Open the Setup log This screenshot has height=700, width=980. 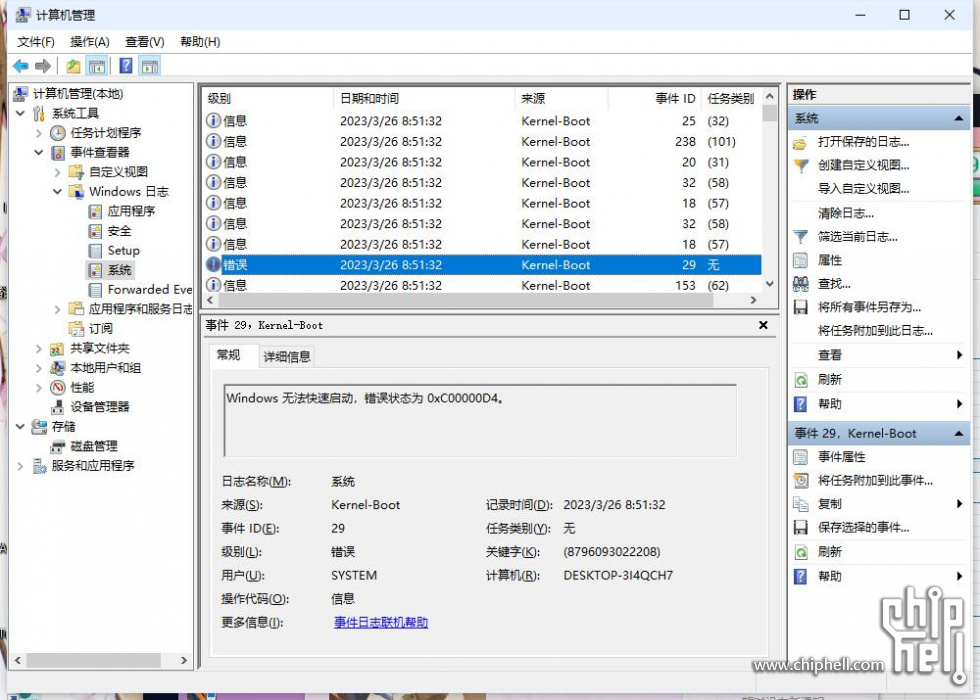[x=123, y=250]
